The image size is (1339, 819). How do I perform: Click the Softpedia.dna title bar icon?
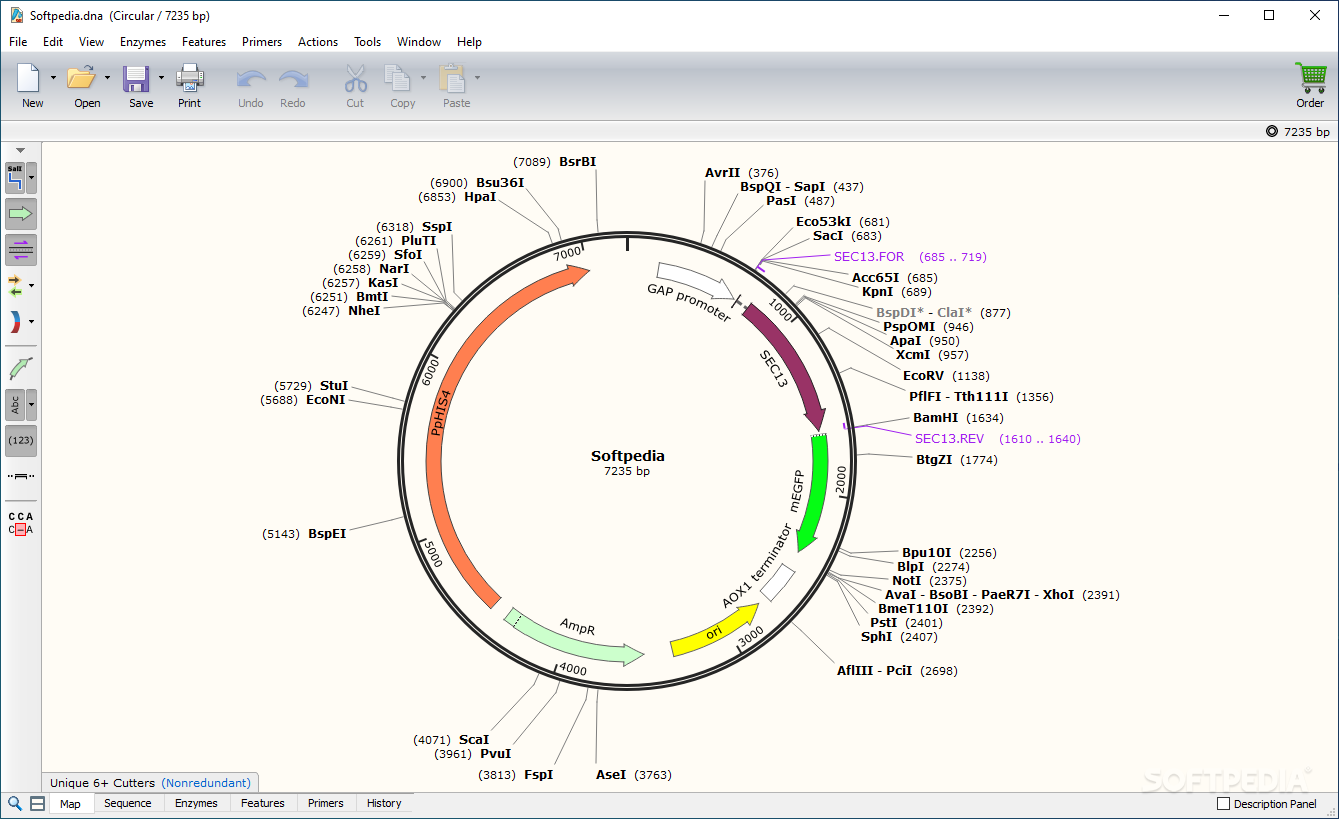[16, 15]
